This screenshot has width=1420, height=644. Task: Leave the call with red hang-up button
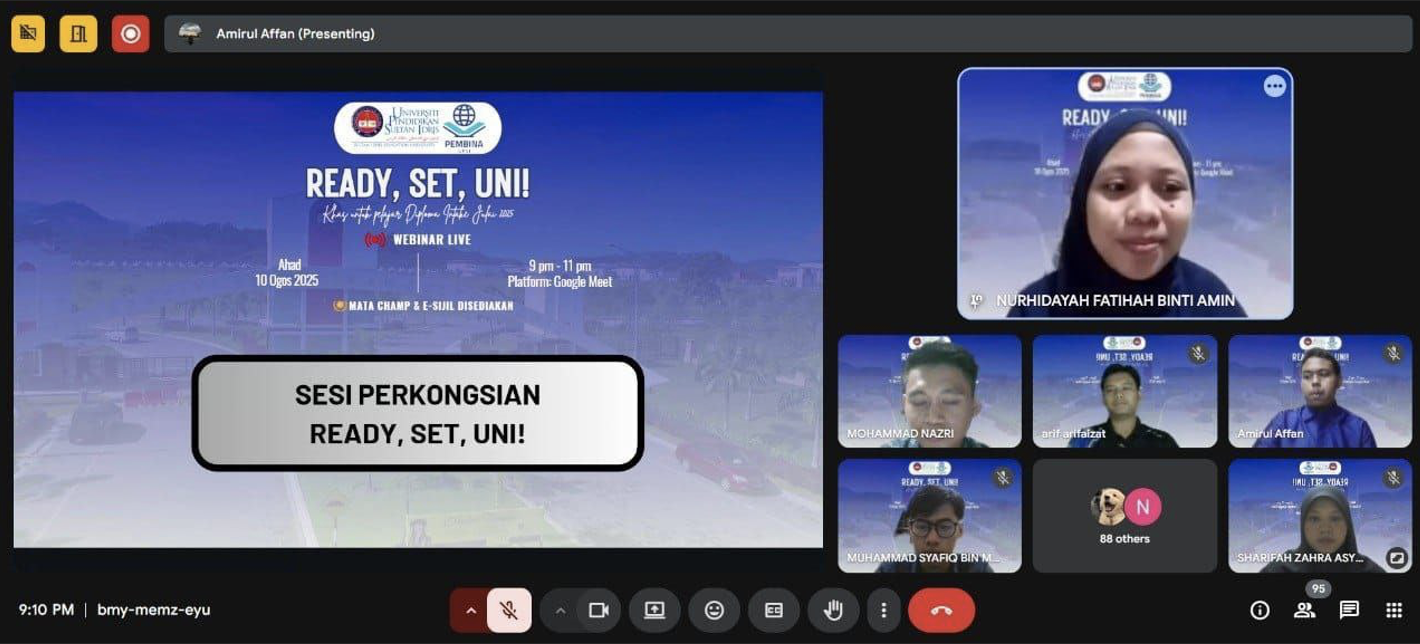coord(941,610)
